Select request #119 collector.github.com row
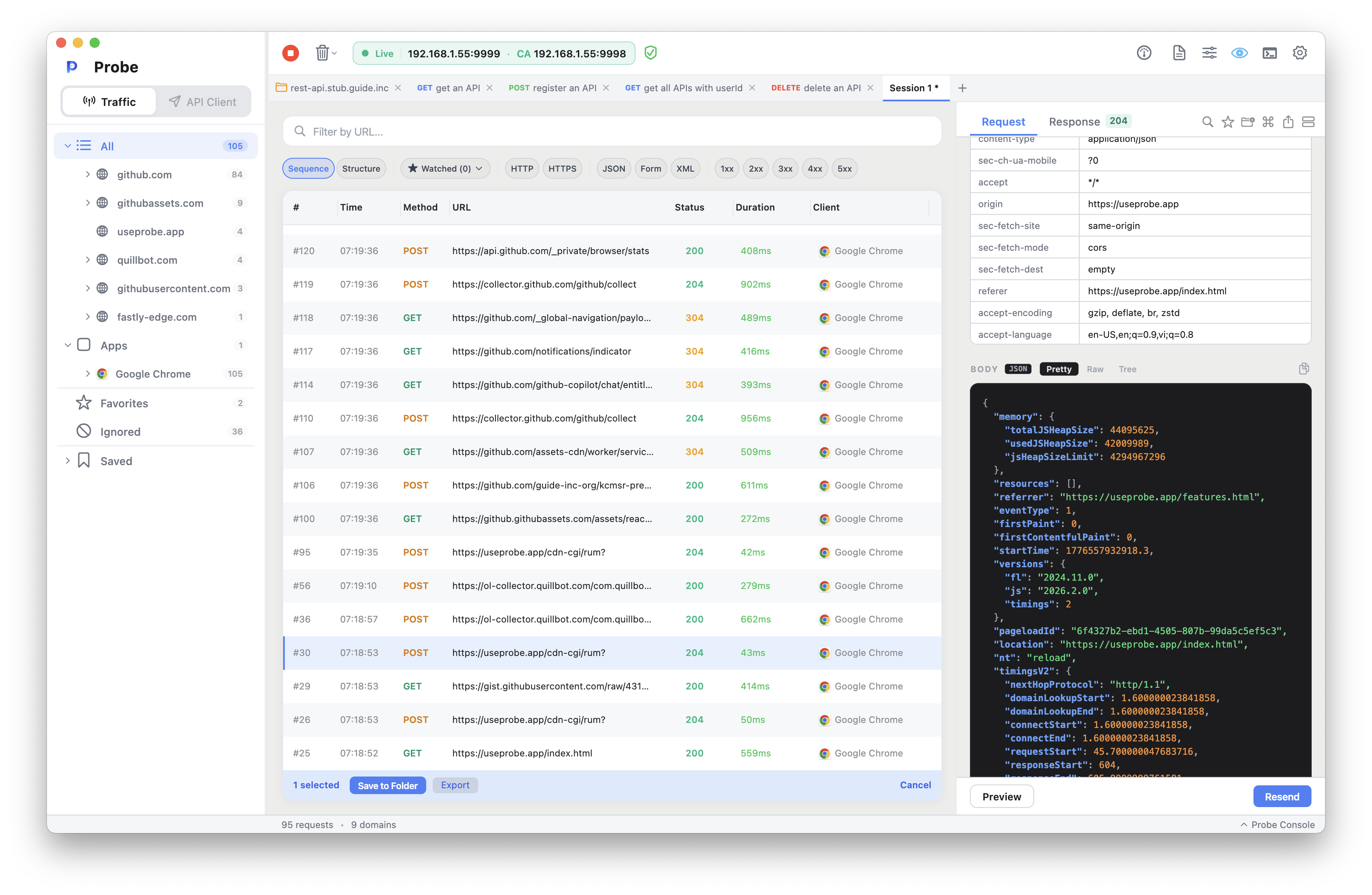 612,285
